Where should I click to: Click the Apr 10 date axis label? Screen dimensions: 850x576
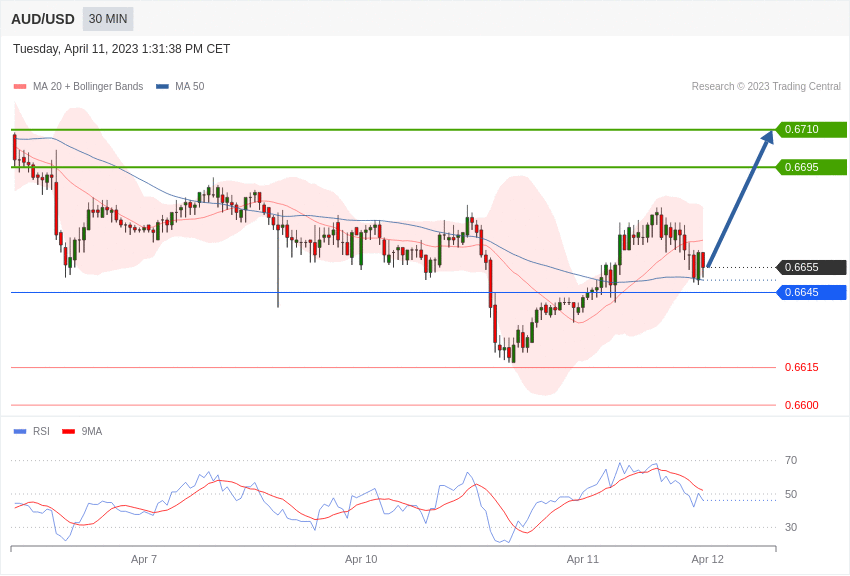pos(361,559)
